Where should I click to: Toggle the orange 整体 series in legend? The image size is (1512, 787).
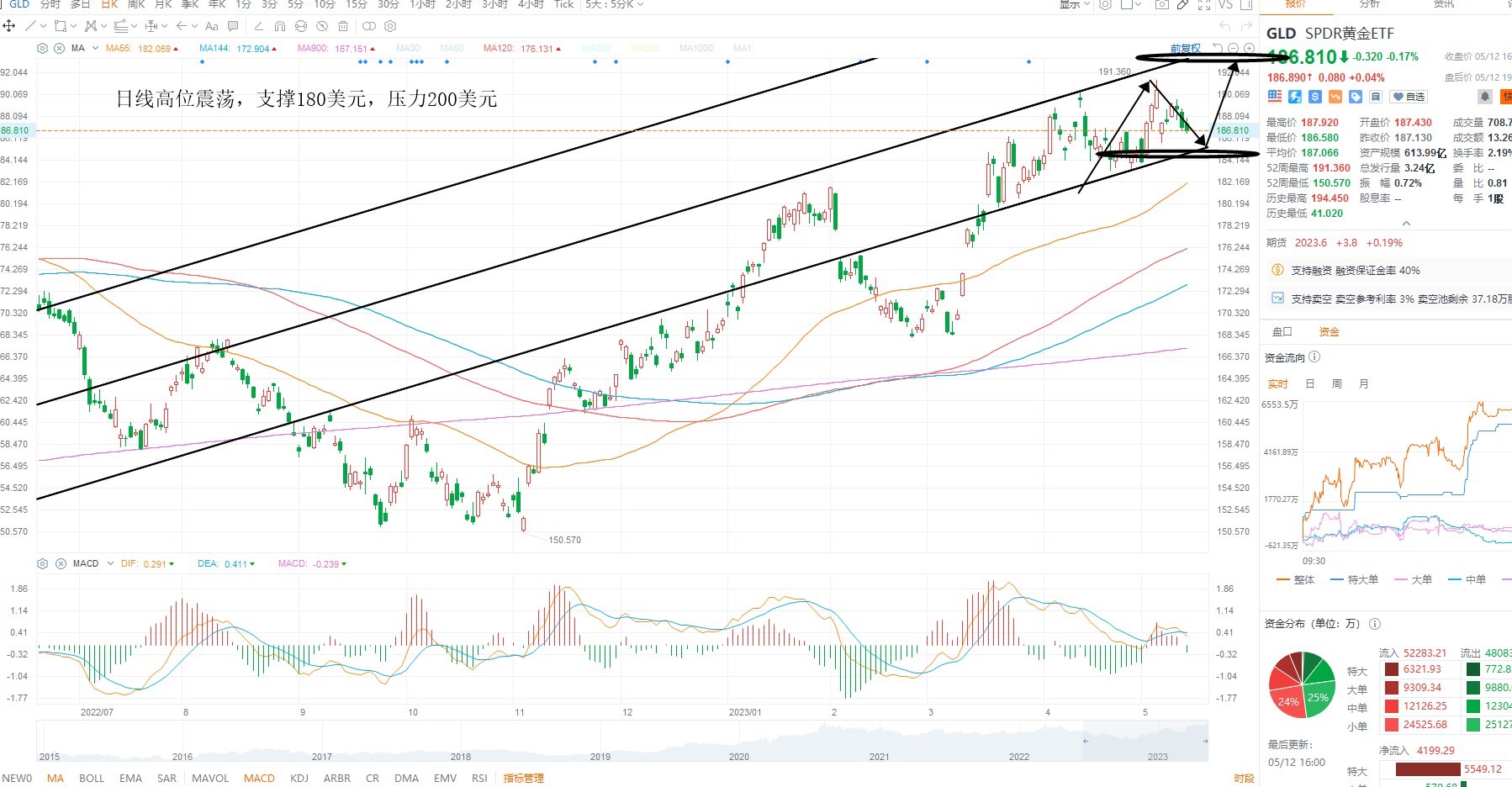coord(1295,580)
